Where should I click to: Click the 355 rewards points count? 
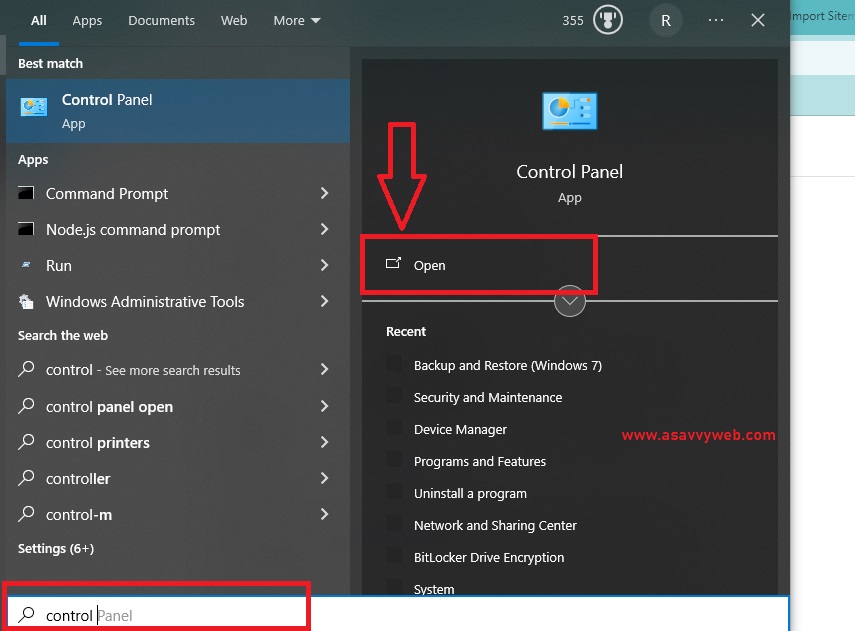coord(573,21)
